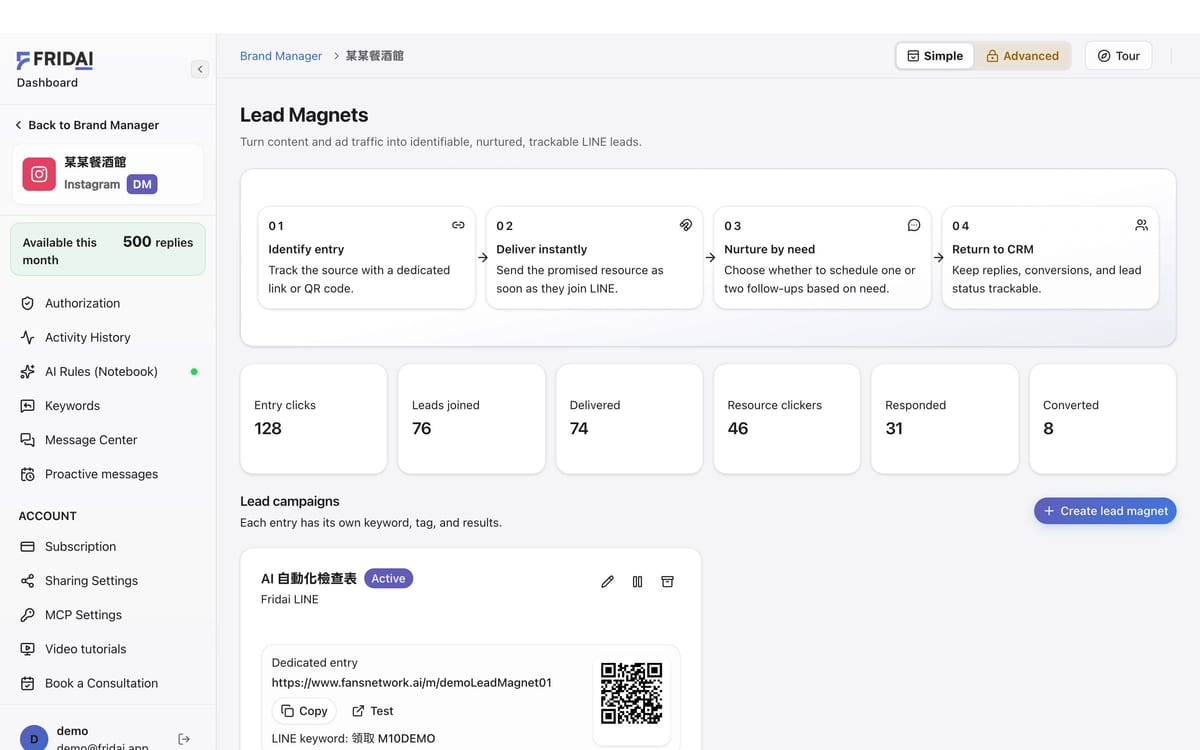This screenshot has width=1200, height=750.
Task: Switch to Advanced mode
Action: tap(1022, 56)
